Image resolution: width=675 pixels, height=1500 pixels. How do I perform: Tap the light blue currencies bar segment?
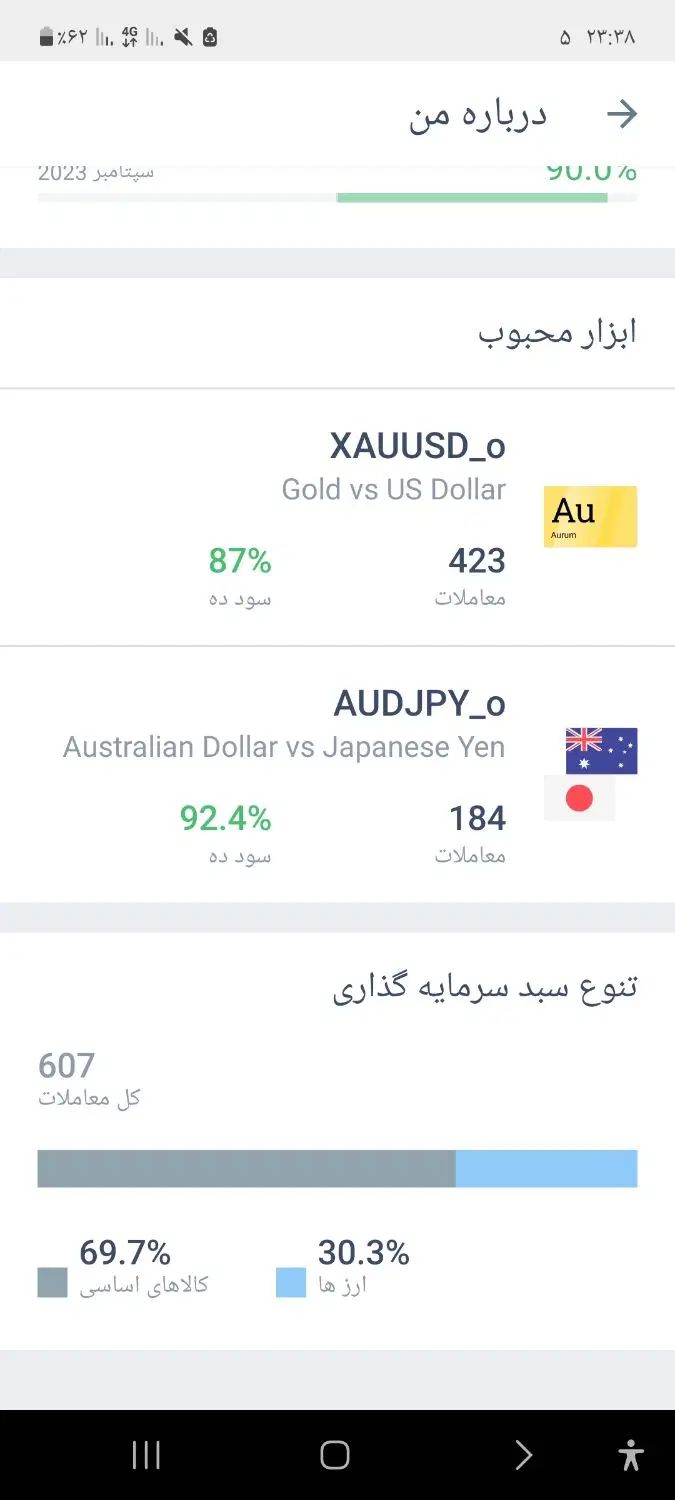546,1168
